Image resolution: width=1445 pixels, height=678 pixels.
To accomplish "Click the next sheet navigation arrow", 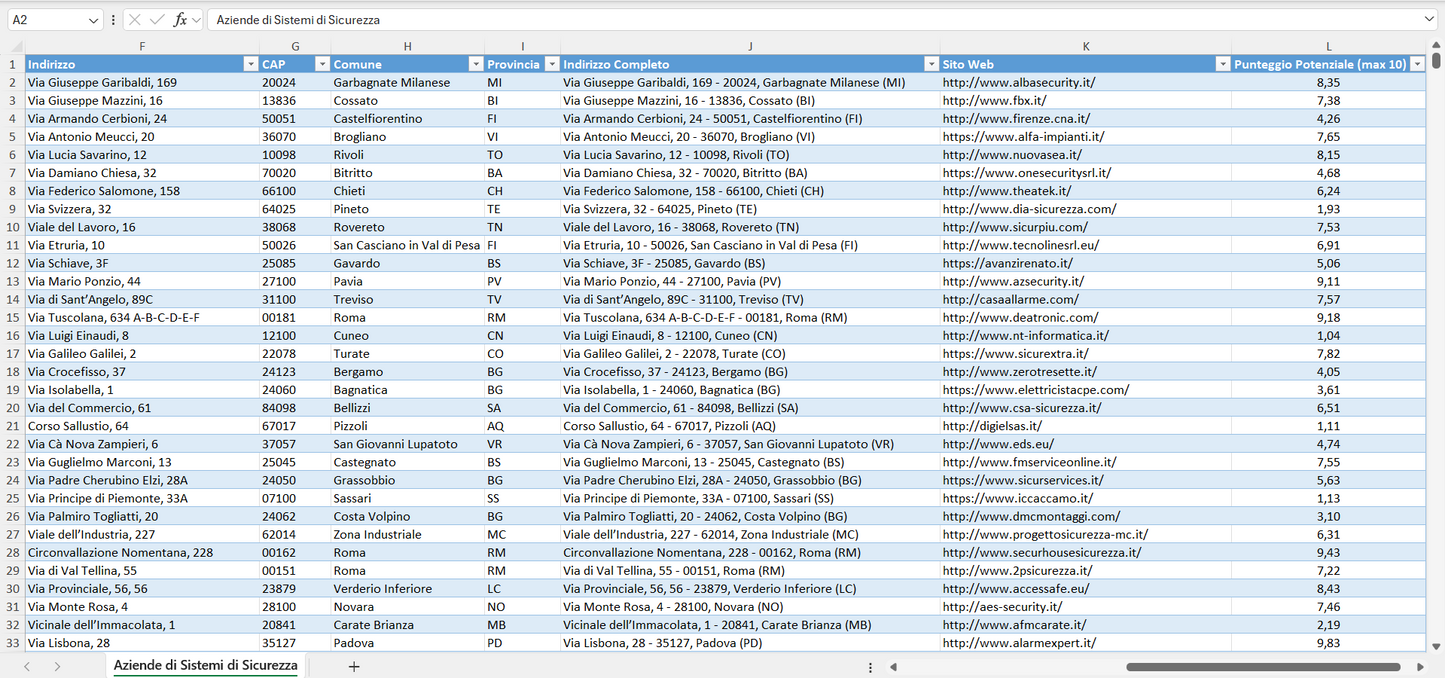I will click(57, 666).
